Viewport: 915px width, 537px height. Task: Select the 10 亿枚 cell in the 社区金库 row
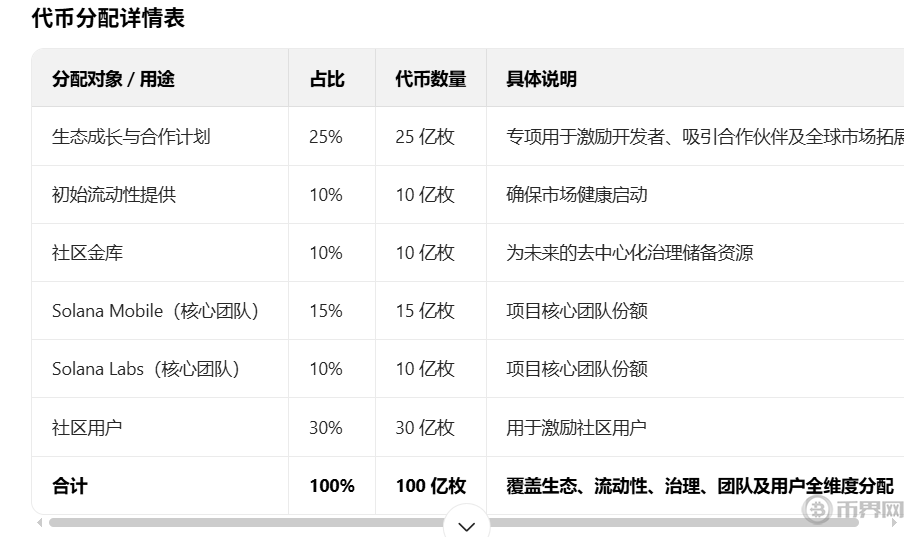tap(425, 253)
